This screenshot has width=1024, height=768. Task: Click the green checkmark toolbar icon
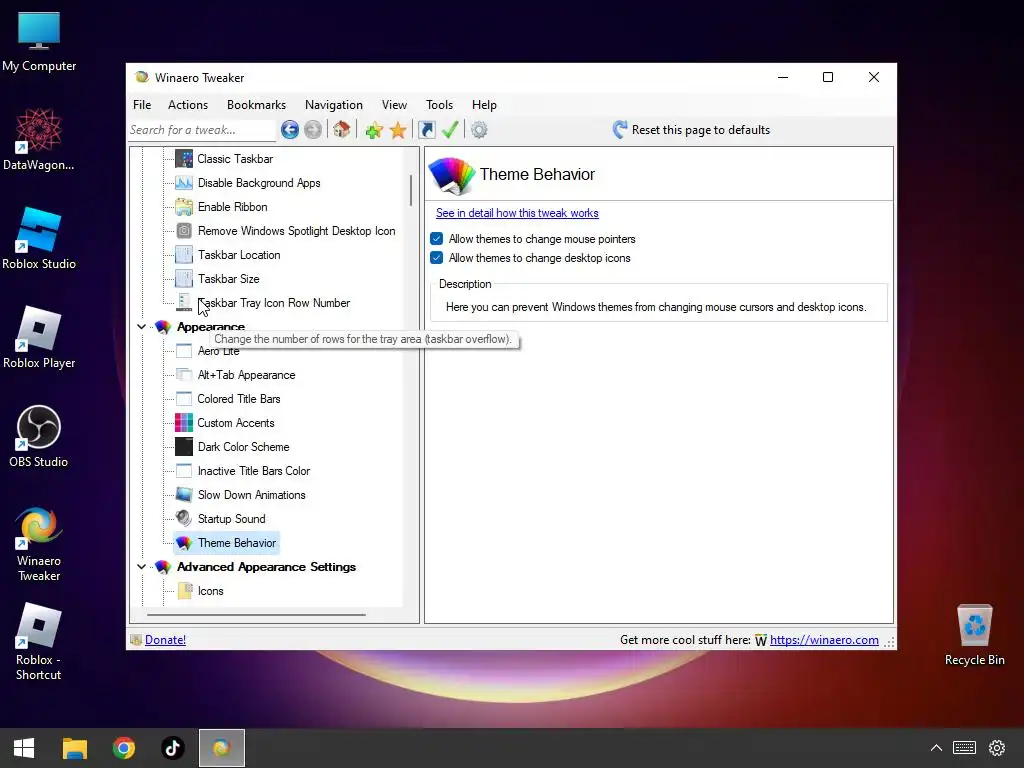click(x=450, y=129)
